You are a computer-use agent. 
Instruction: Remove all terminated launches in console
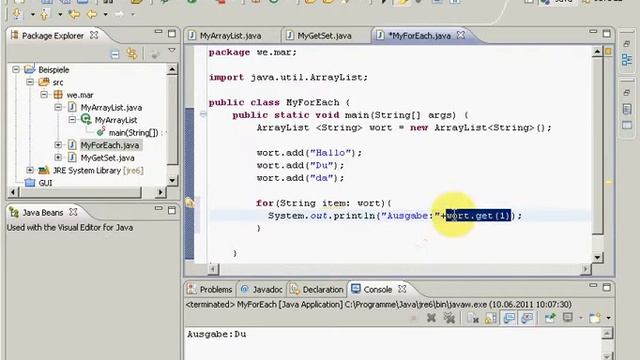point(449,318)
